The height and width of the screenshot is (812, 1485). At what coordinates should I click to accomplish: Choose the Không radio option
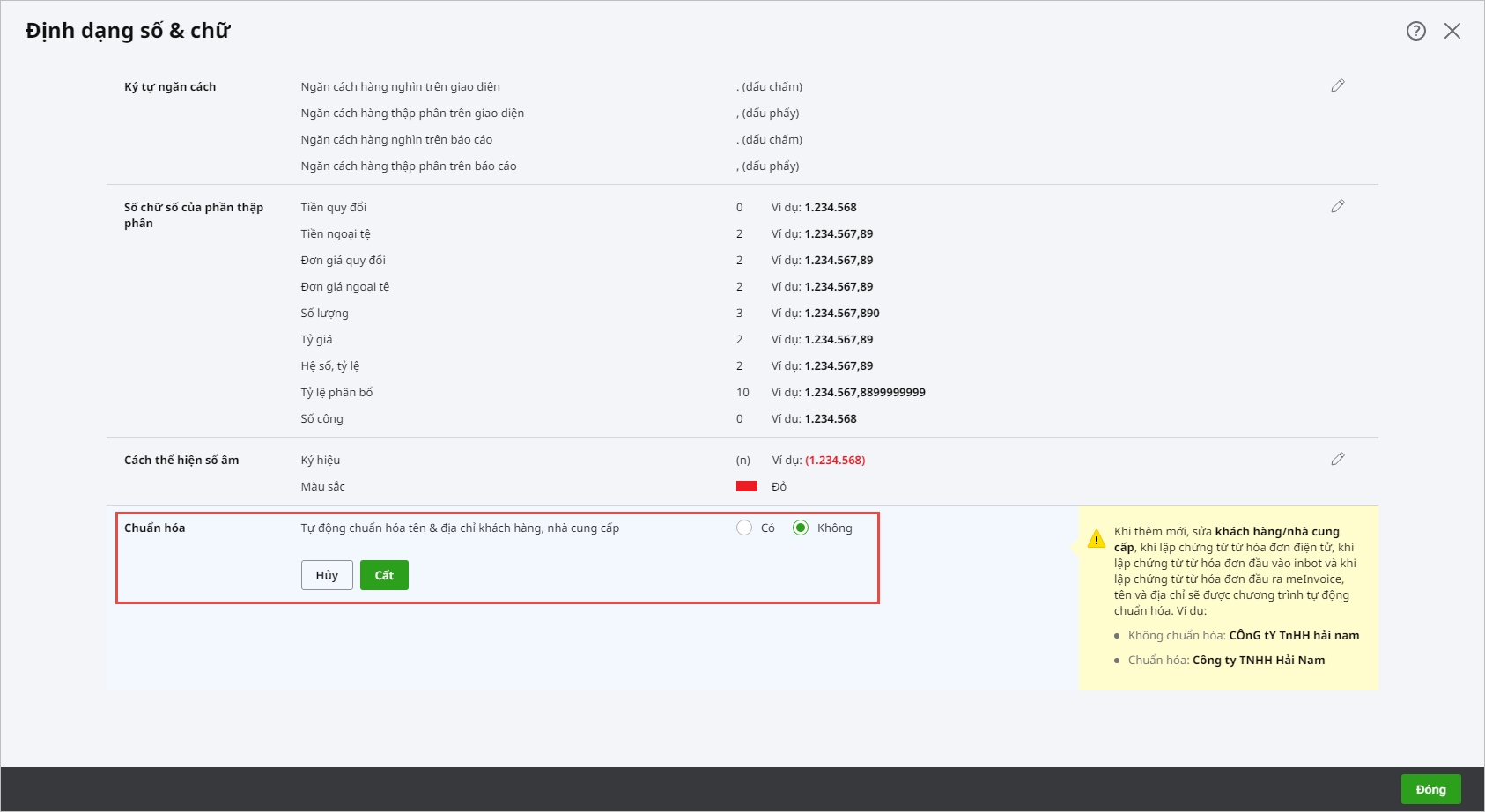[x=801, y=528]
